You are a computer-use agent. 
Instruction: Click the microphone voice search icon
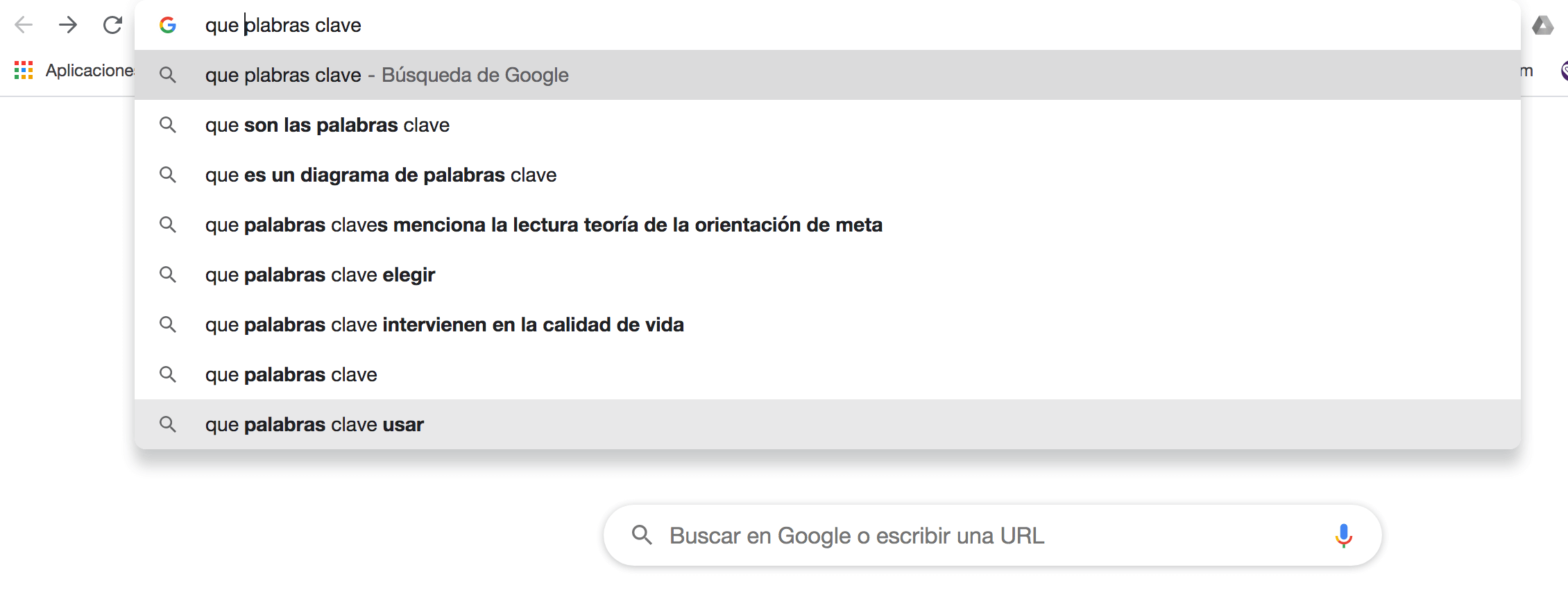pyautogui.click(x=1343, y=535)
